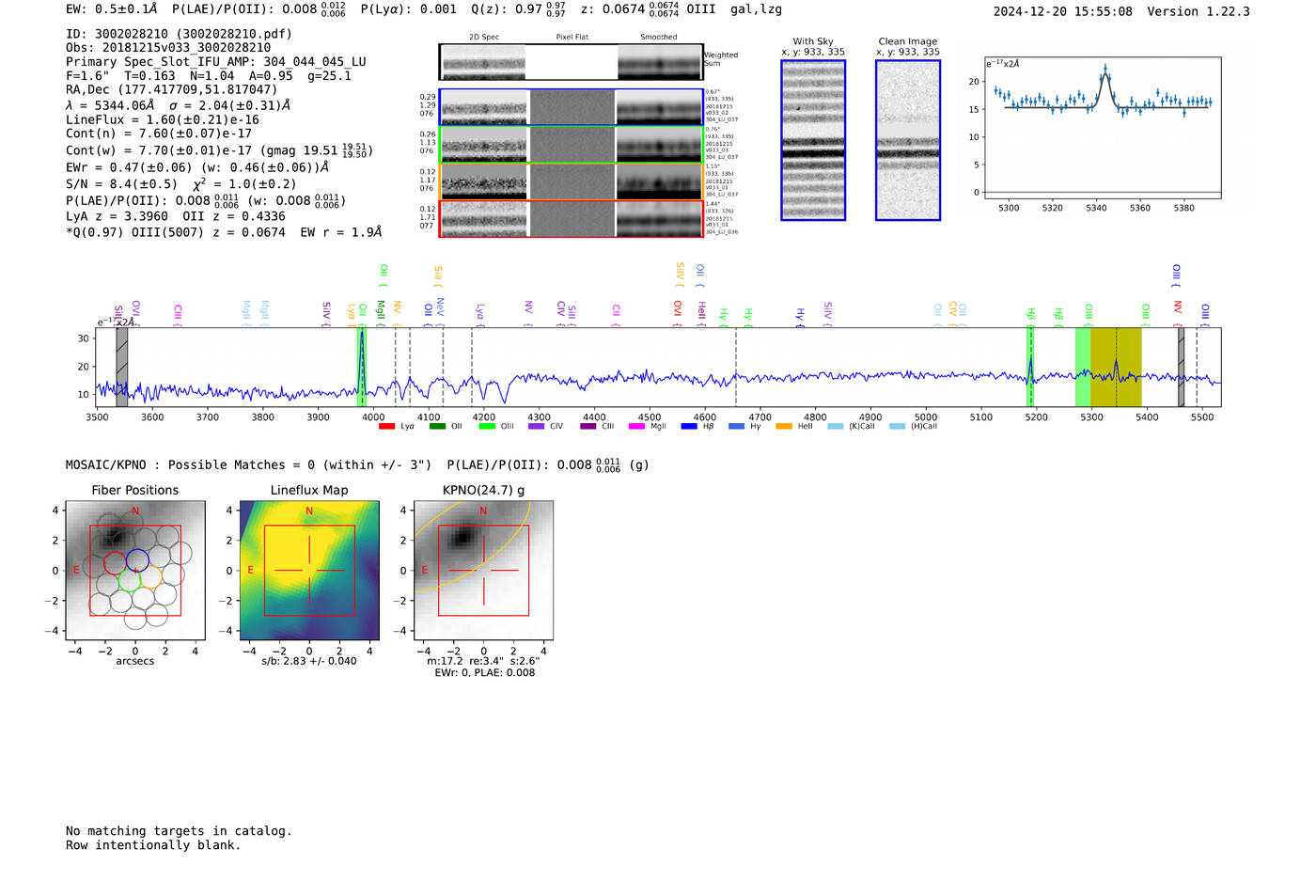The width and height of the screenshot is (1316, 896).
Task: Click the 'Version 1.22.3' label
Action: 1198,11
